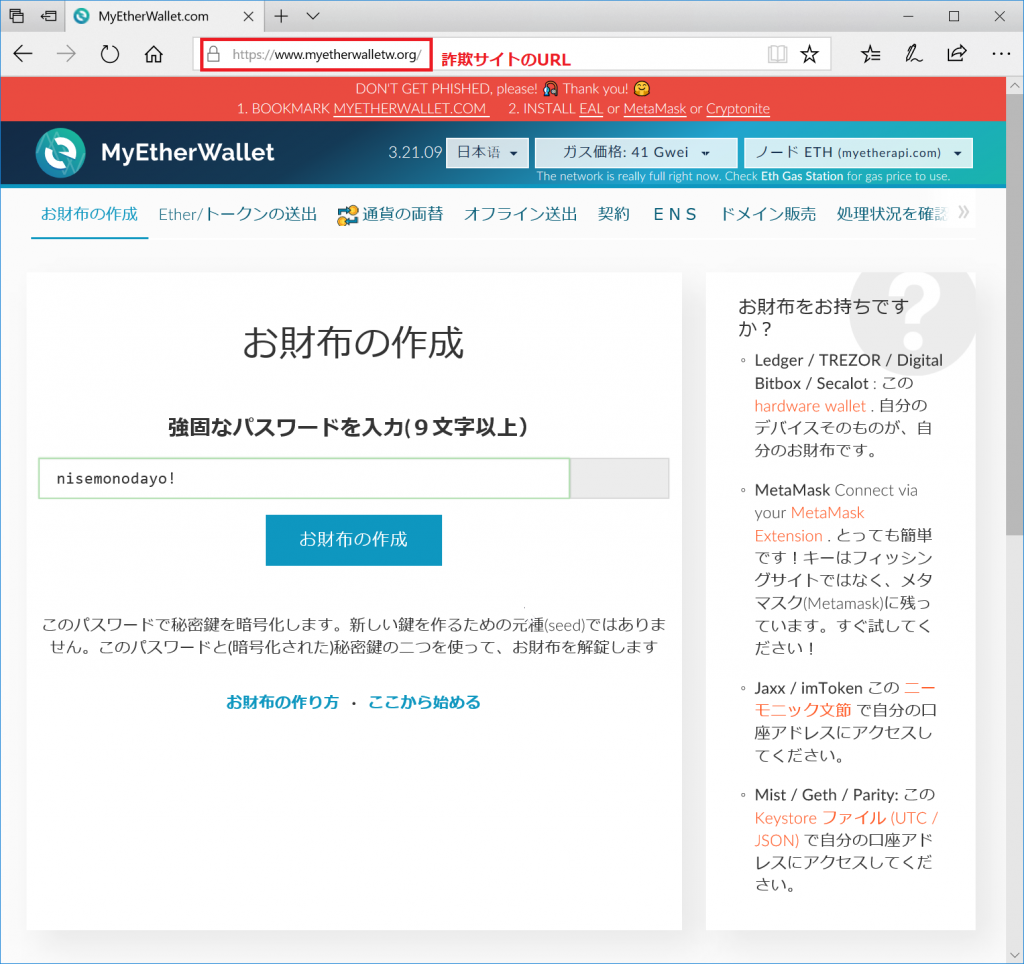Open the Eth Gas Station link
1024x964 pixels.
[802, 176]
